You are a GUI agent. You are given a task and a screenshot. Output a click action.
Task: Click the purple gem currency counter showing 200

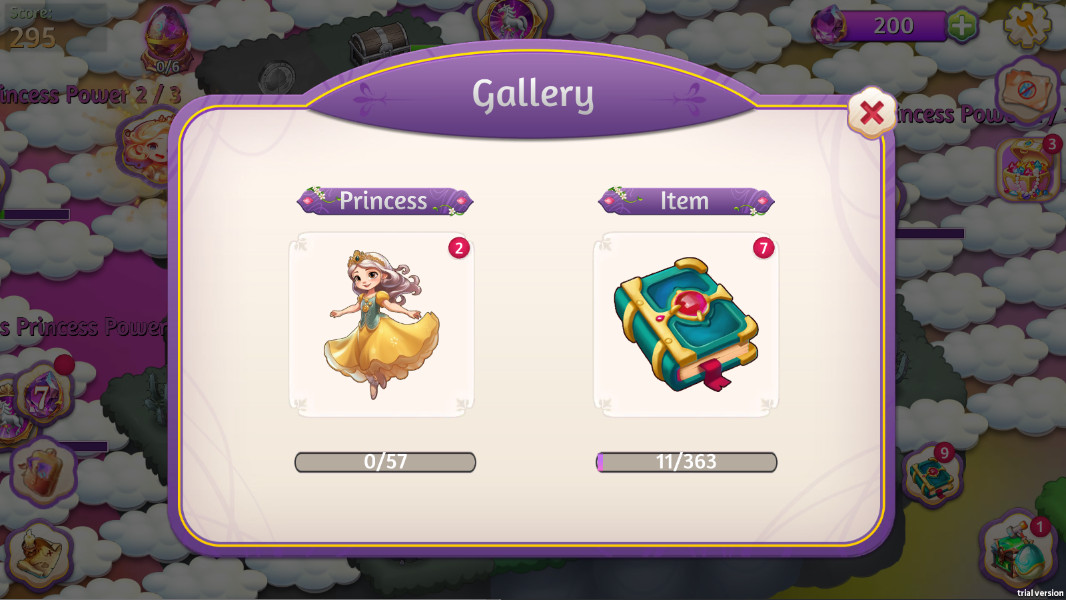[880, 26]
